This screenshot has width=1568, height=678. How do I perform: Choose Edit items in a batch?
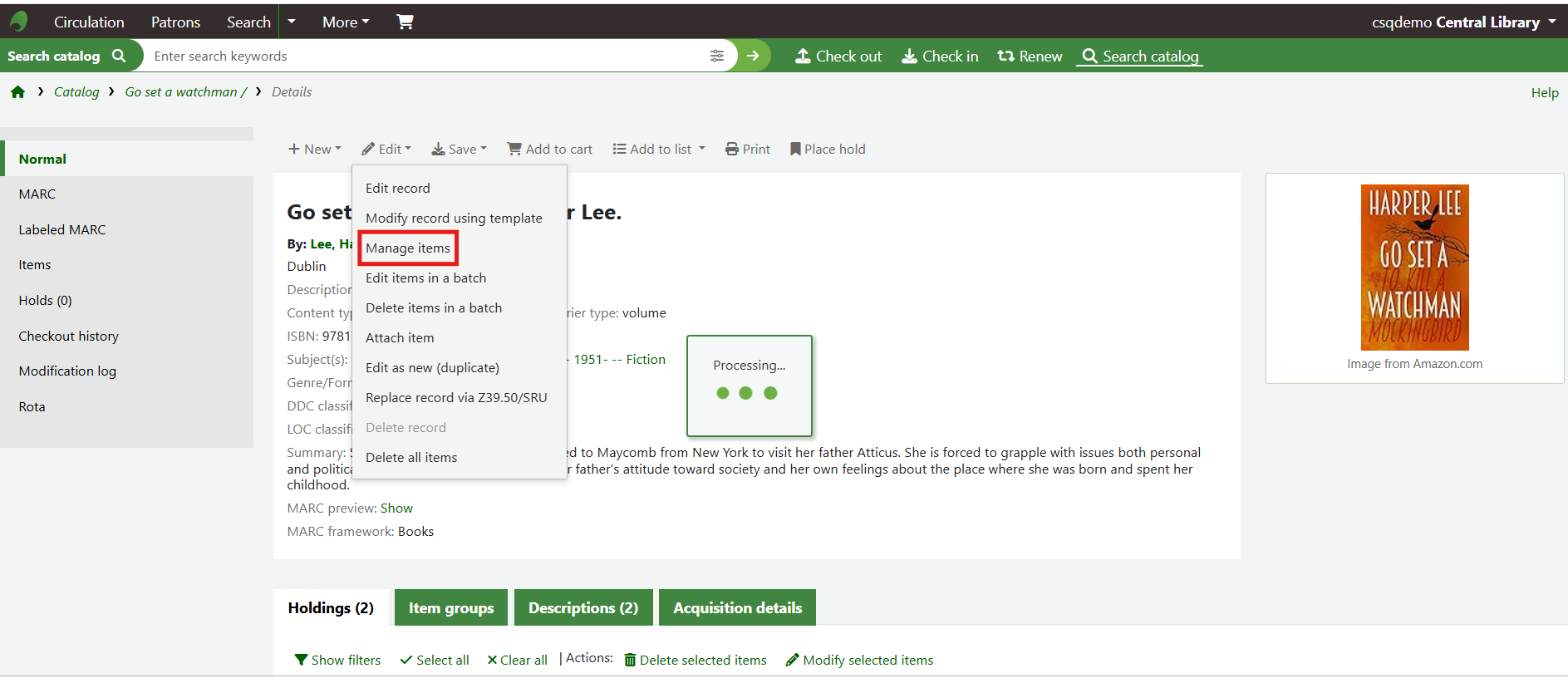425,278
